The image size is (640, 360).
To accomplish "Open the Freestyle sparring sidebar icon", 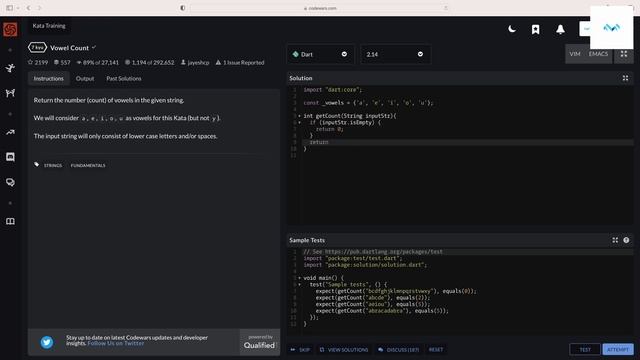I will click(x=10, y=93).
